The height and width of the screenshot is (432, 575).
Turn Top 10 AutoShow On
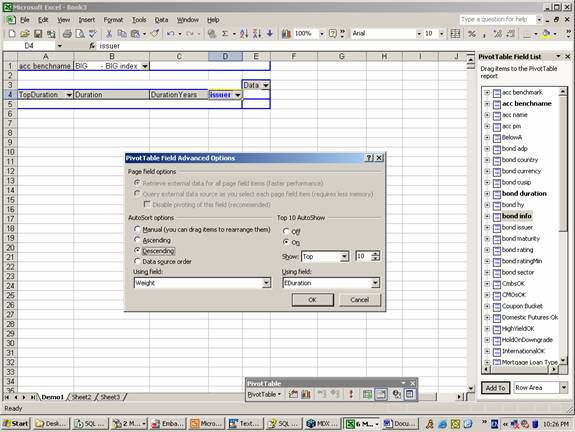[x=286, y=242]
